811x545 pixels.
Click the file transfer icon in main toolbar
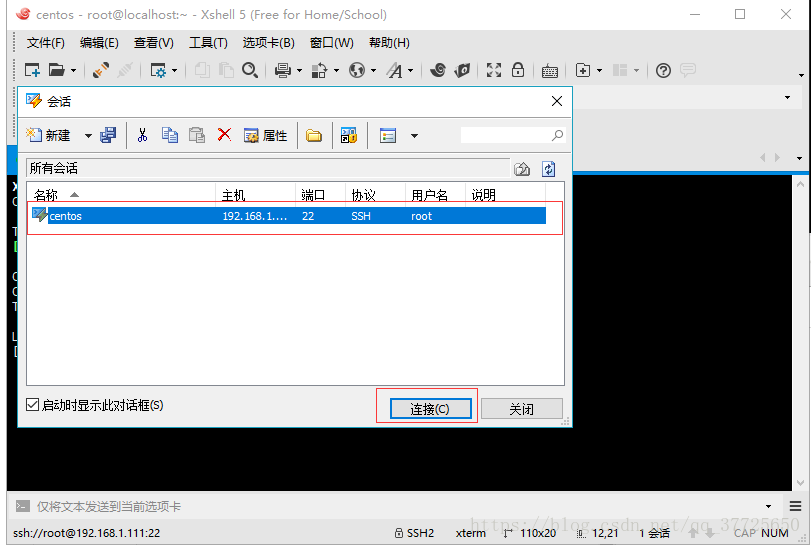pyautogui.click(x=319, y=70)
